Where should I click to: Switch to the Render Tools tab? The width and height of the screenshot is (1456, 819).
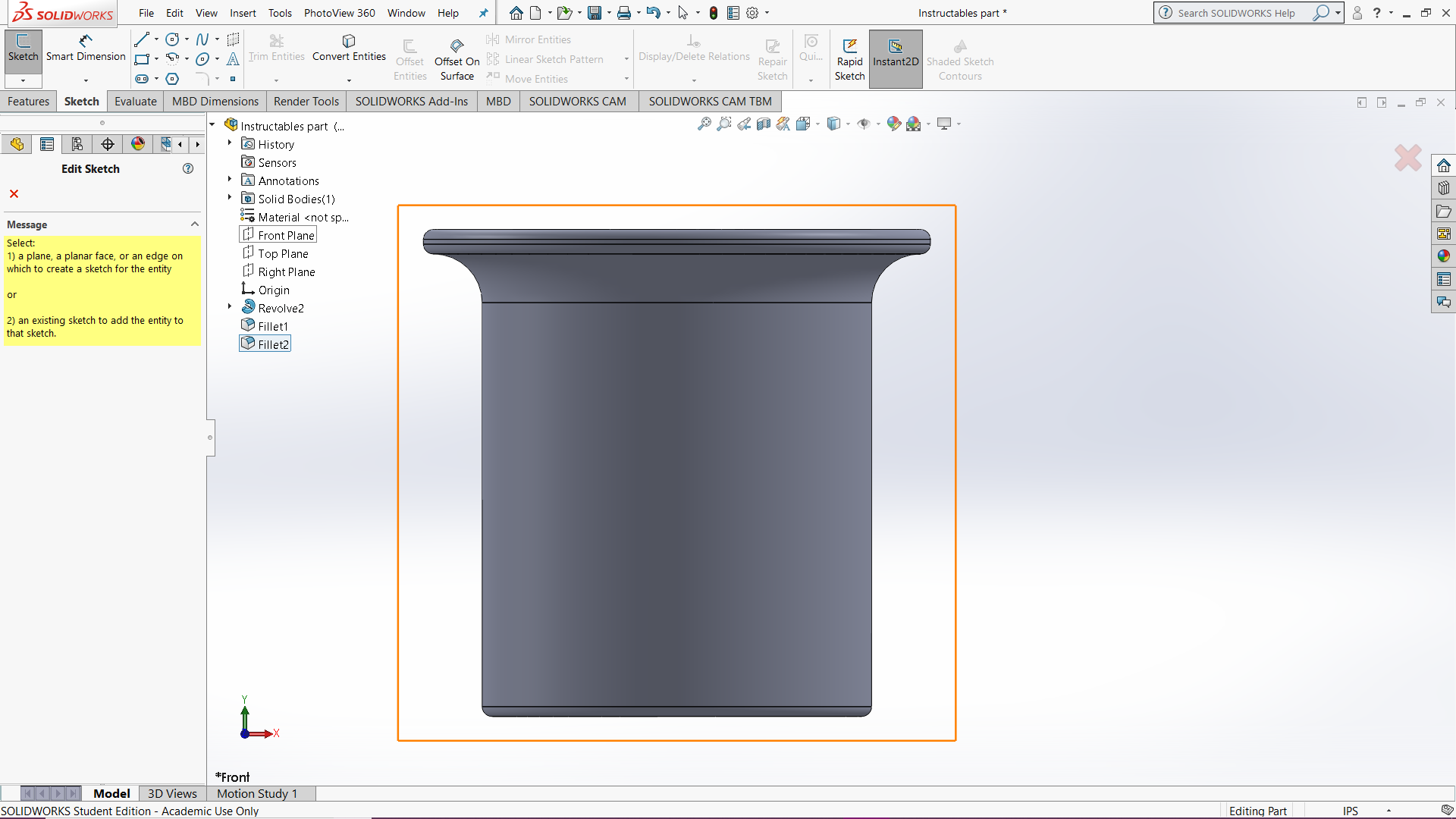[x=306, y=101]
